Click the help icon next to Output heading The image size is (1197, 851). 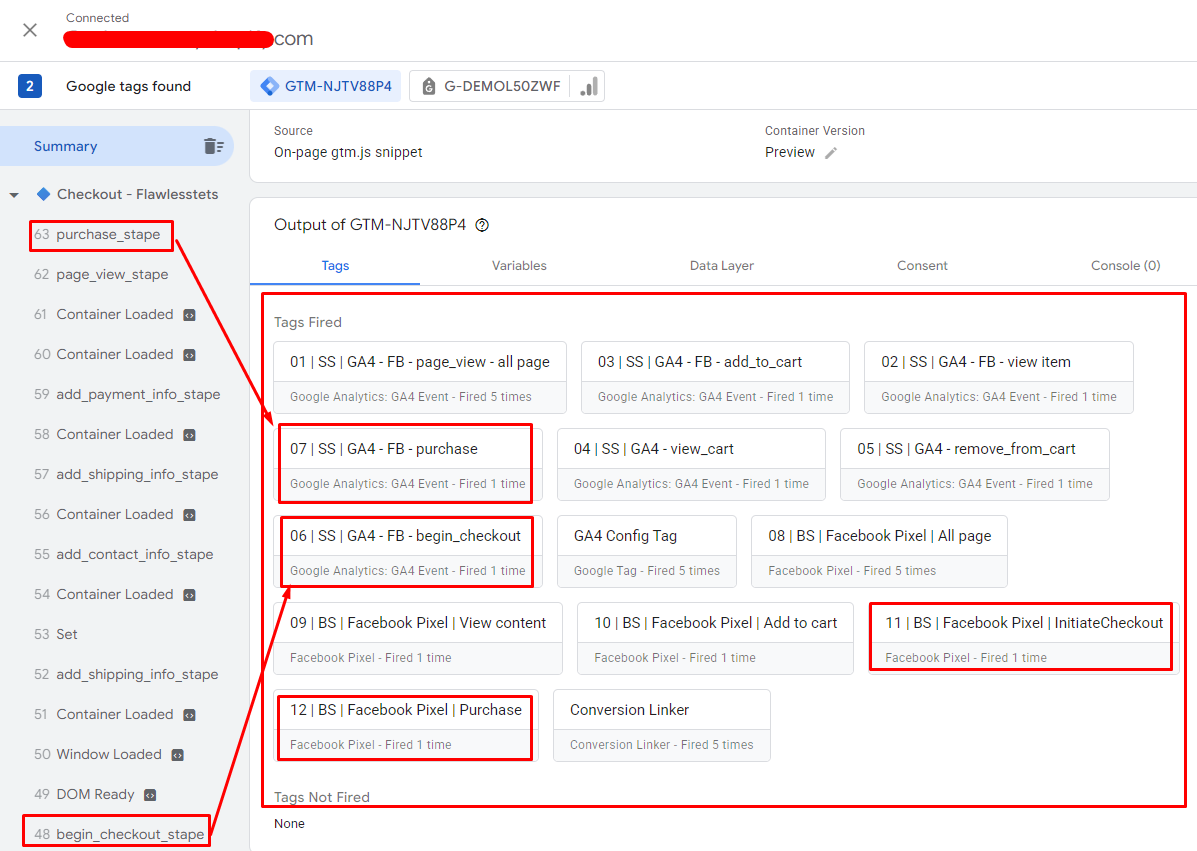point(482,225)
